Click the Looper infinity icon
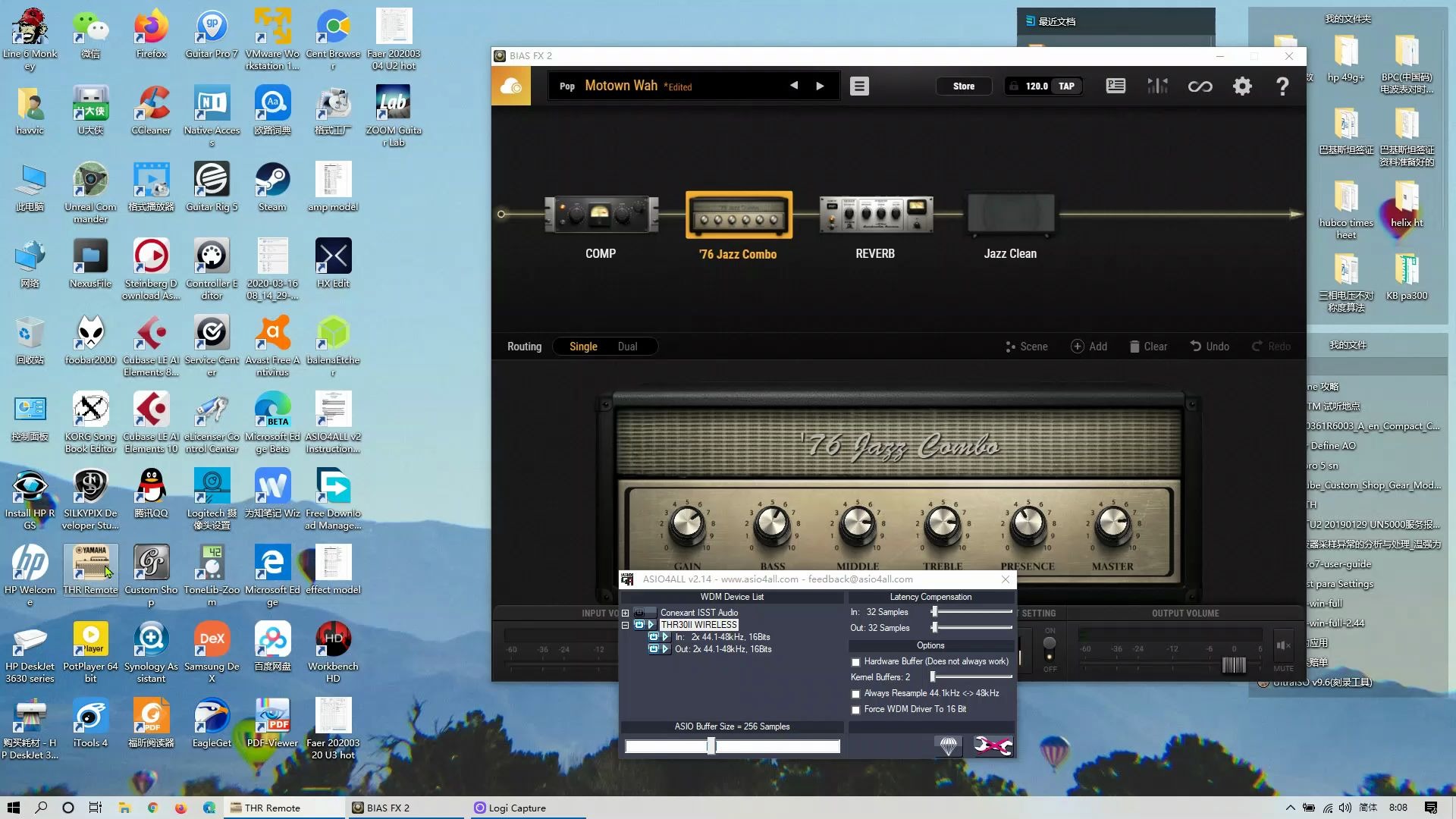 [x=1200, y=86]
